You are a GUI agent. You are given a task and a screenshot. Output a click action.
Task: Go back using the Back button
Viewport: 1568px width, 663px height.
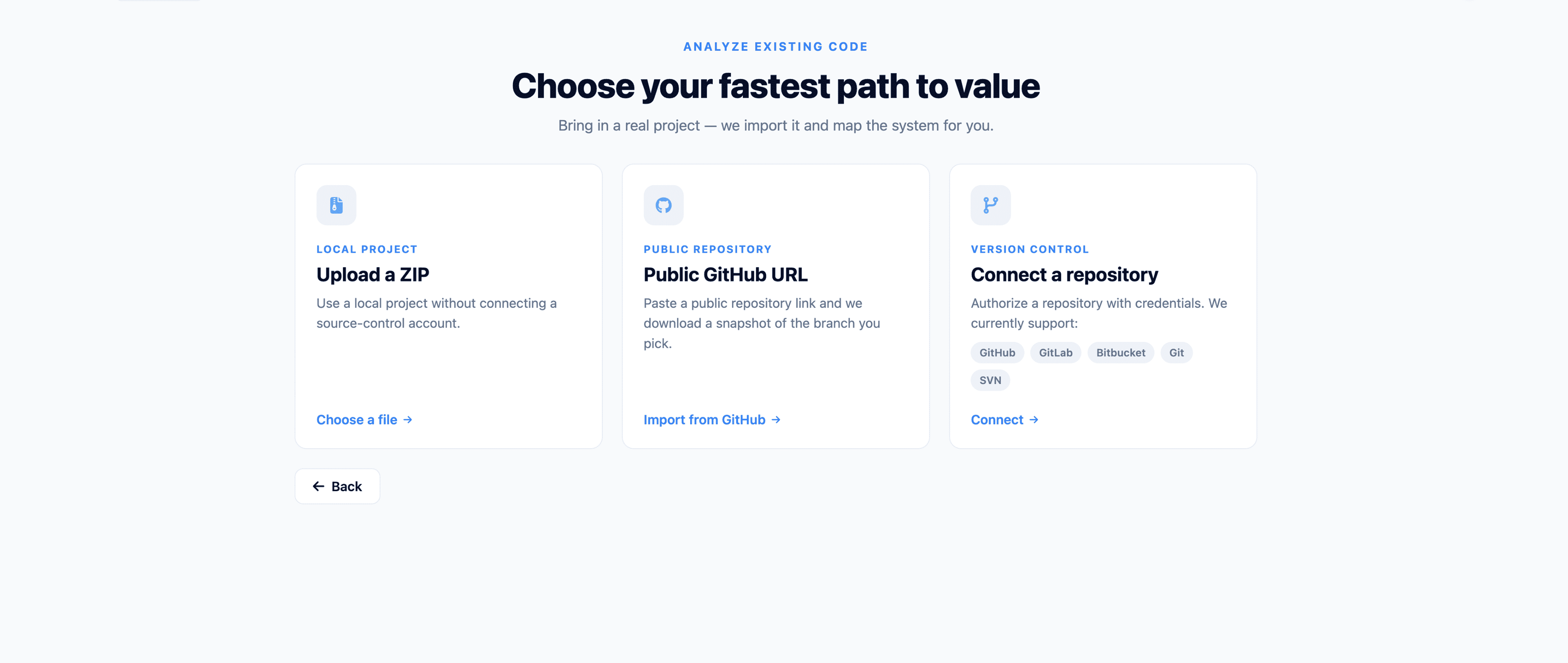pos(337,486)
